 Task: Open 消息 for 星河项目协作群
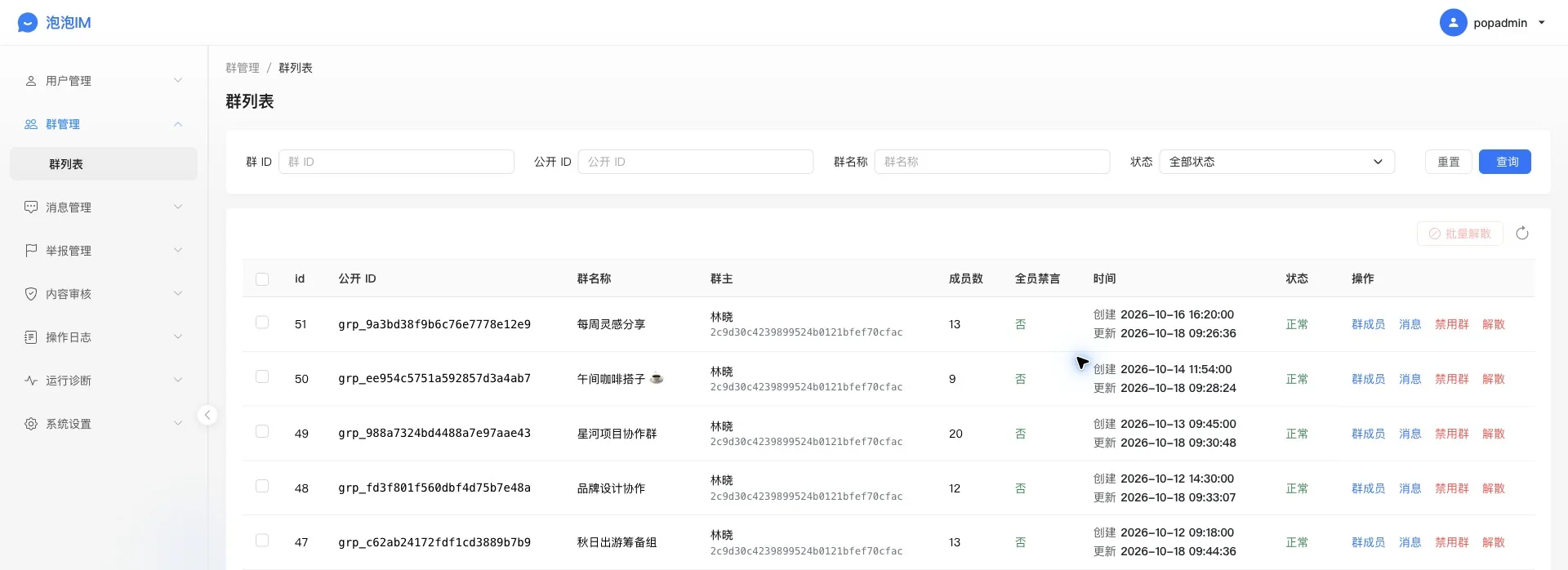pyautogui.click(x=1410, y=434)
